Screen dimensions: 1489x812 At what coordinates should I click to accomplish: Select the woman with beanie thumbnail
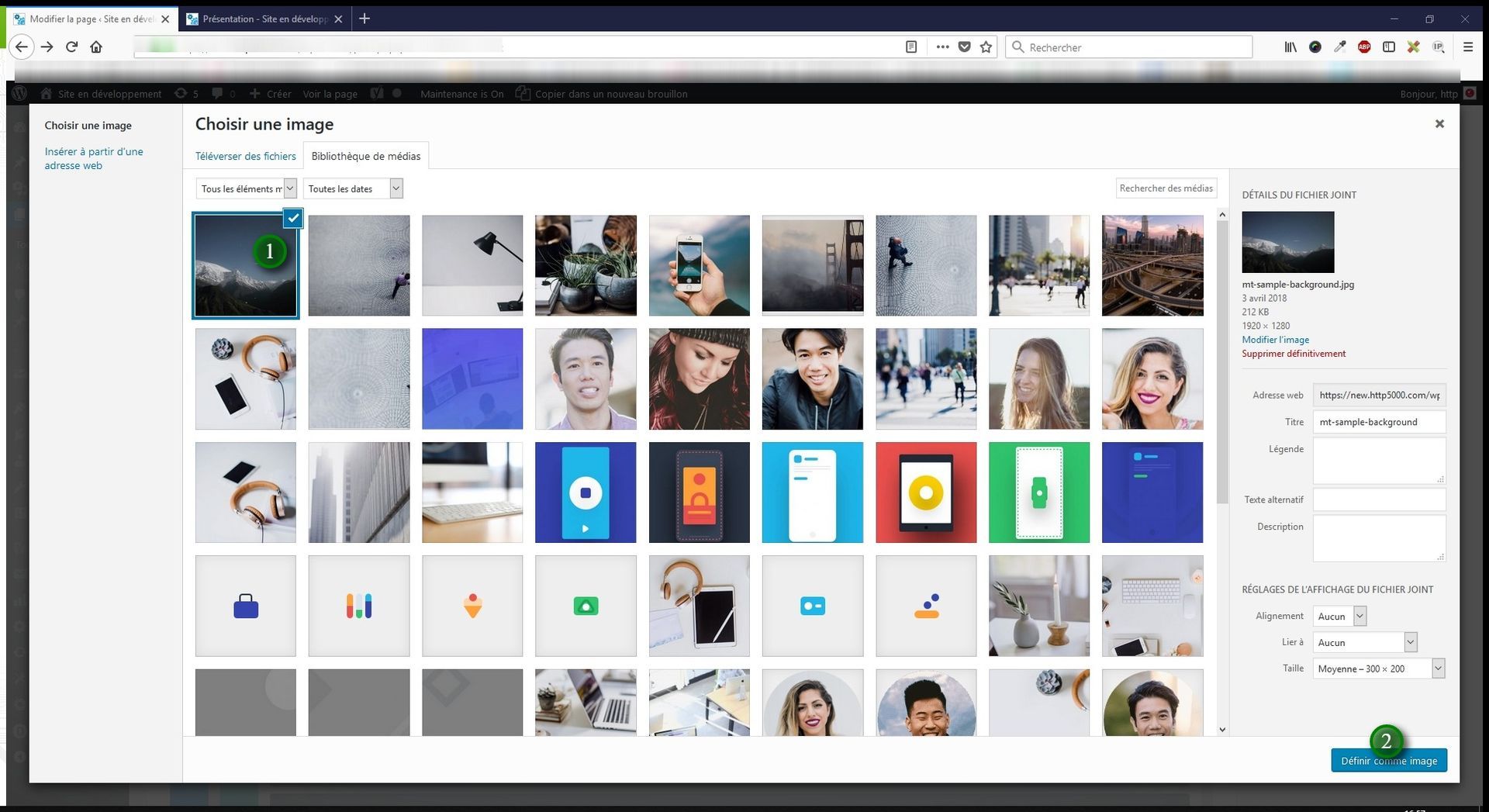click(x=699, y=378)
